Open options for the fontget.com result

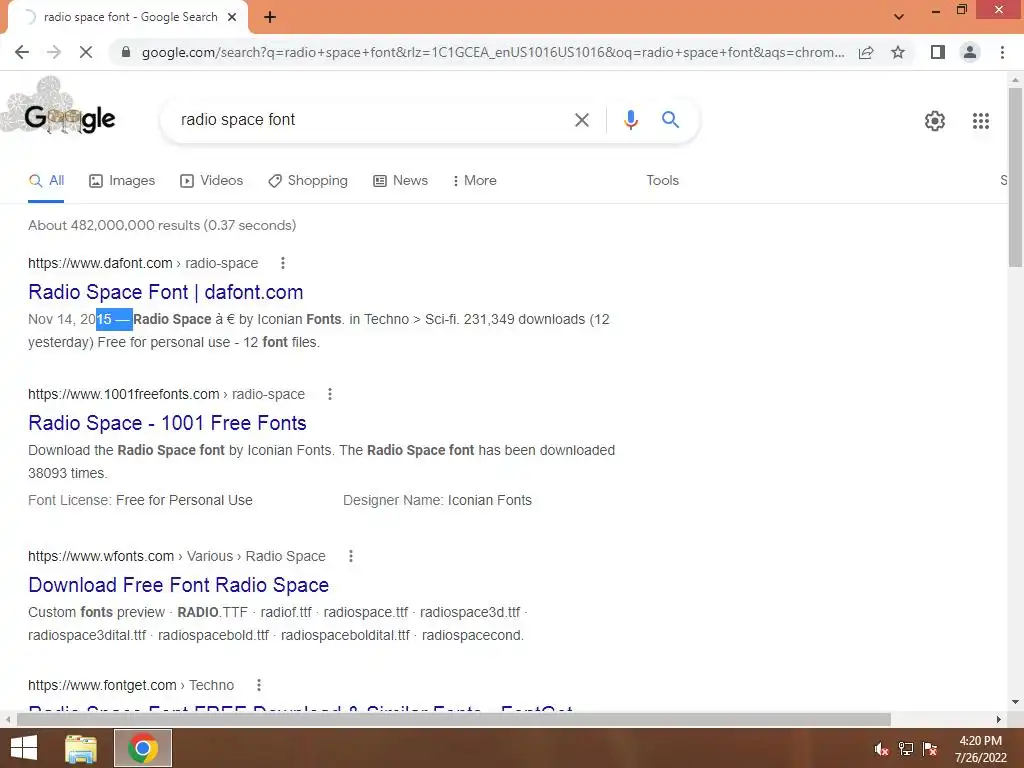(x=259, y=685)
